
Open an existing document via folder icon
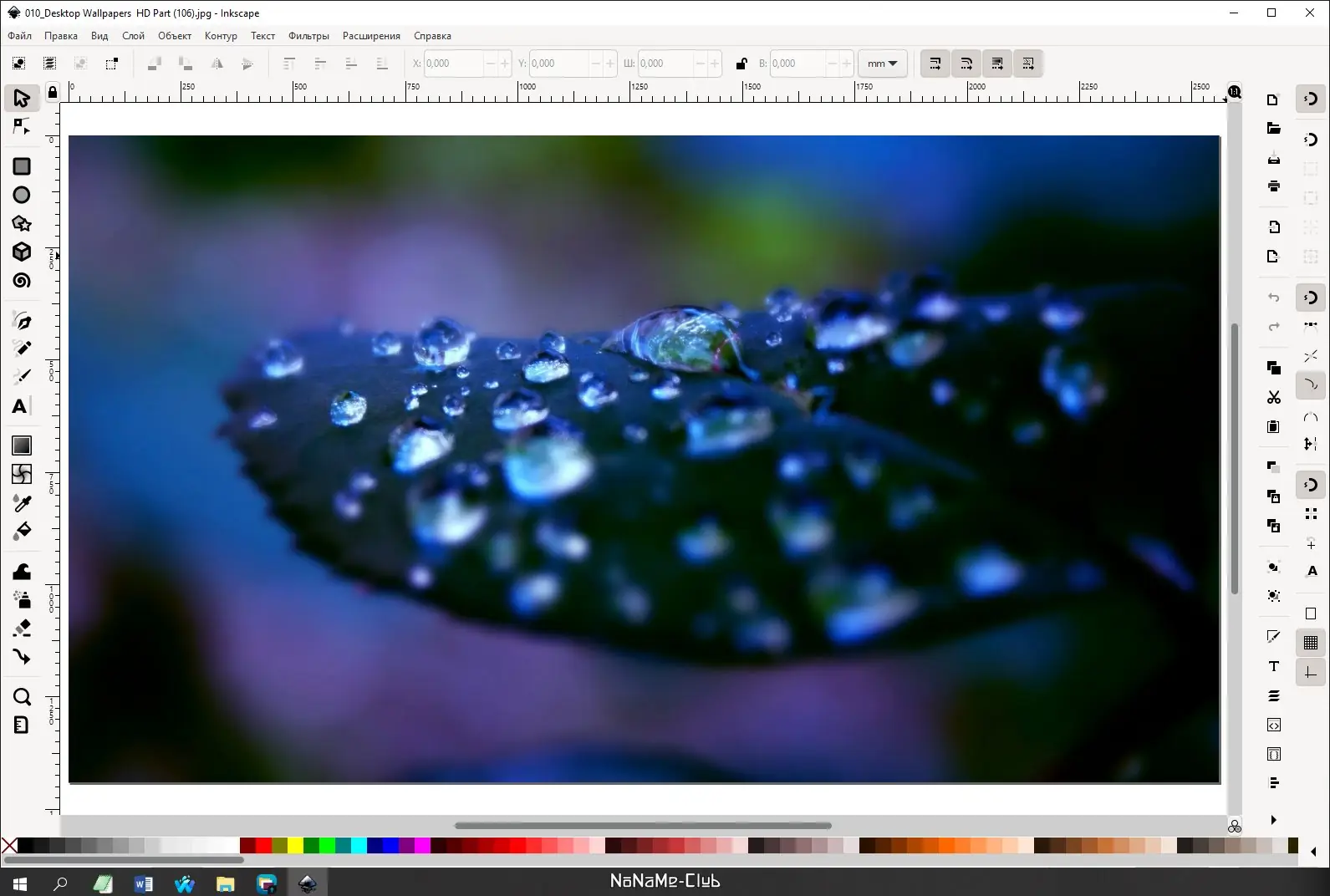tap(1273, 128)
